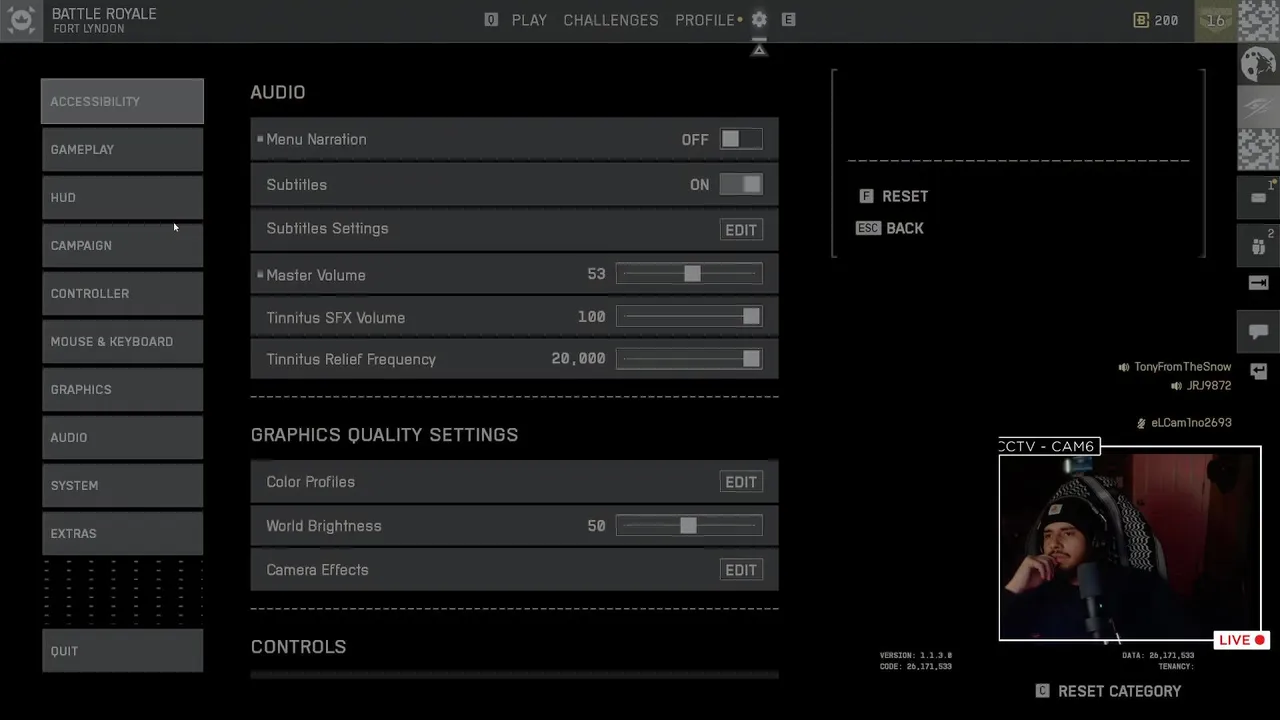Click the collapse sidebar arrow icon
Screen dimensions: 1280x720
click(1258, 284)
